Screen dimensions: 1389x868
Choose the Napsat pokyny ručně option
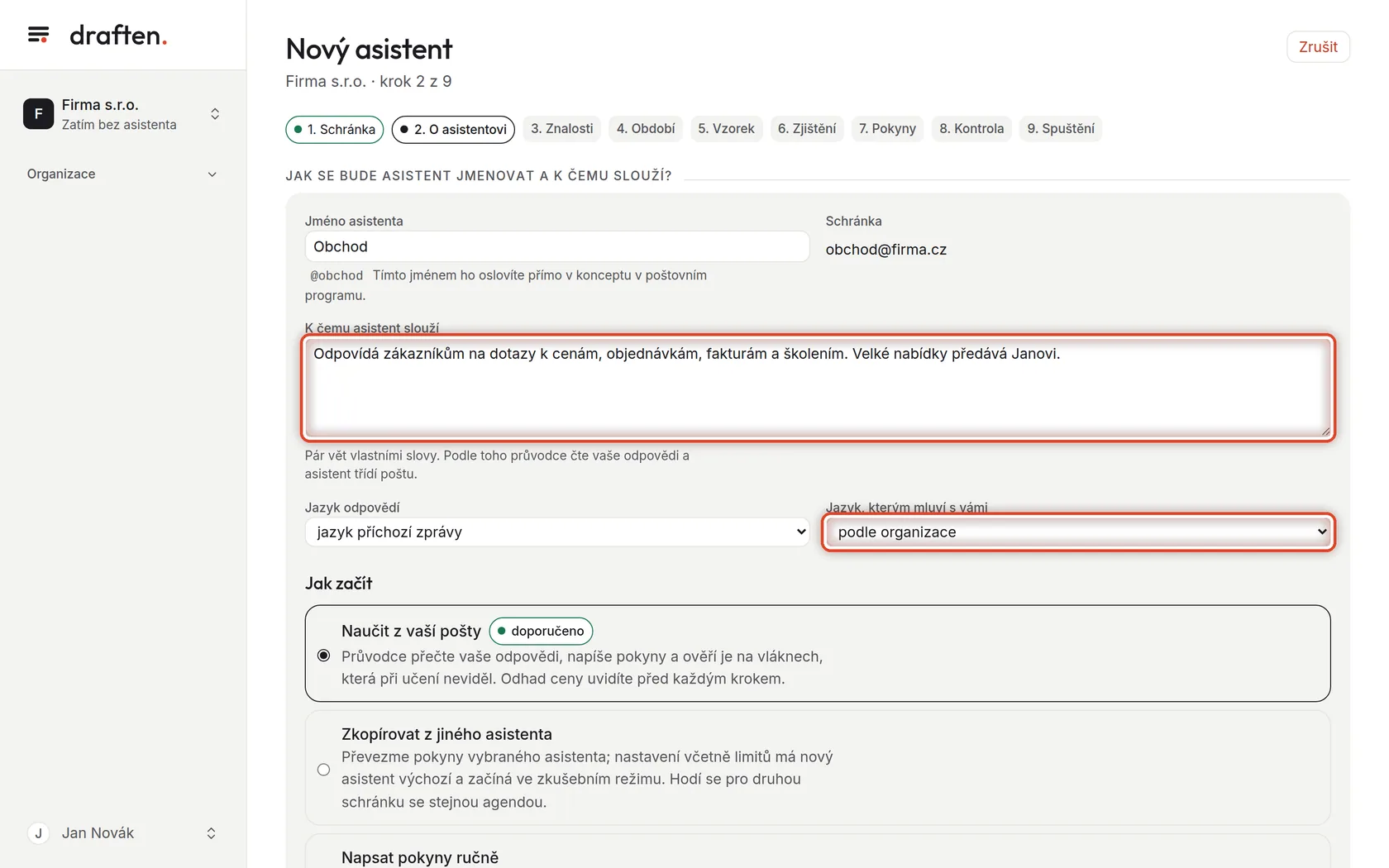420,857
